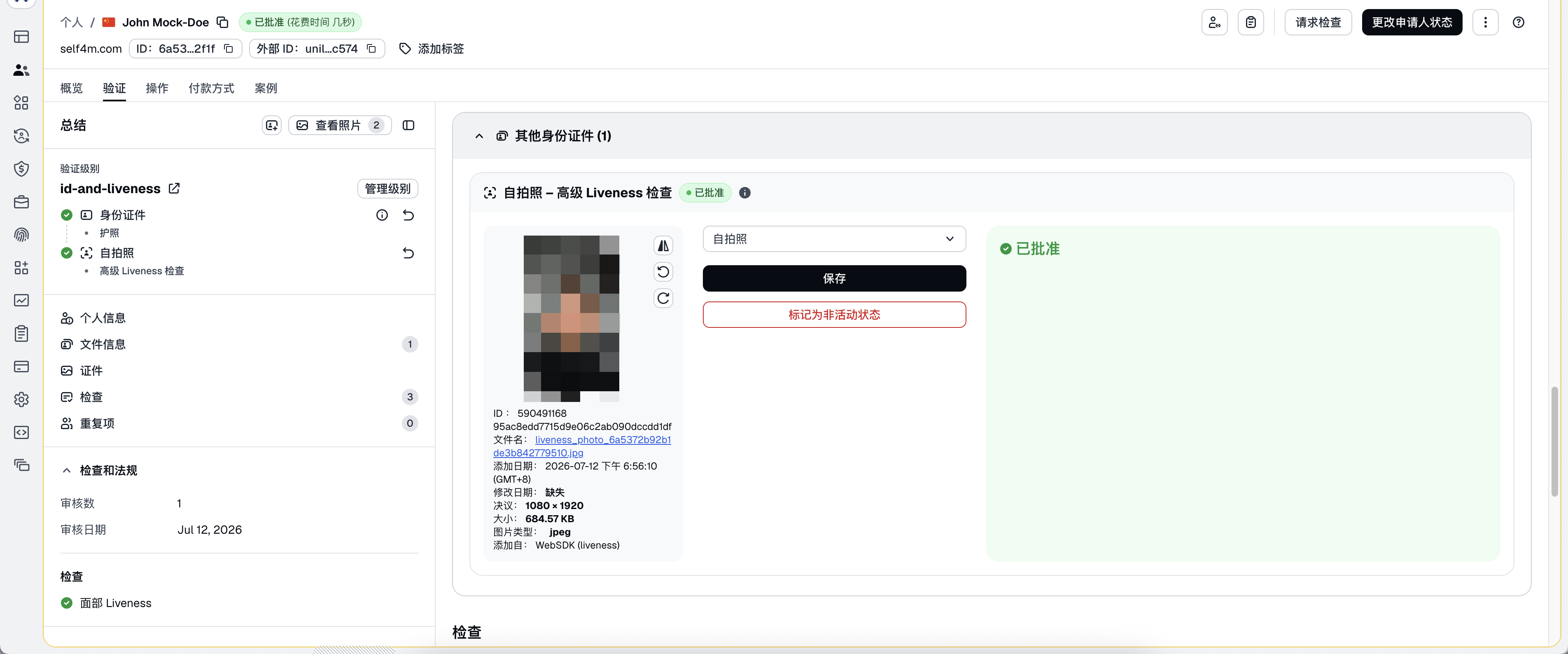Show info for 身份证件 step

382,215
